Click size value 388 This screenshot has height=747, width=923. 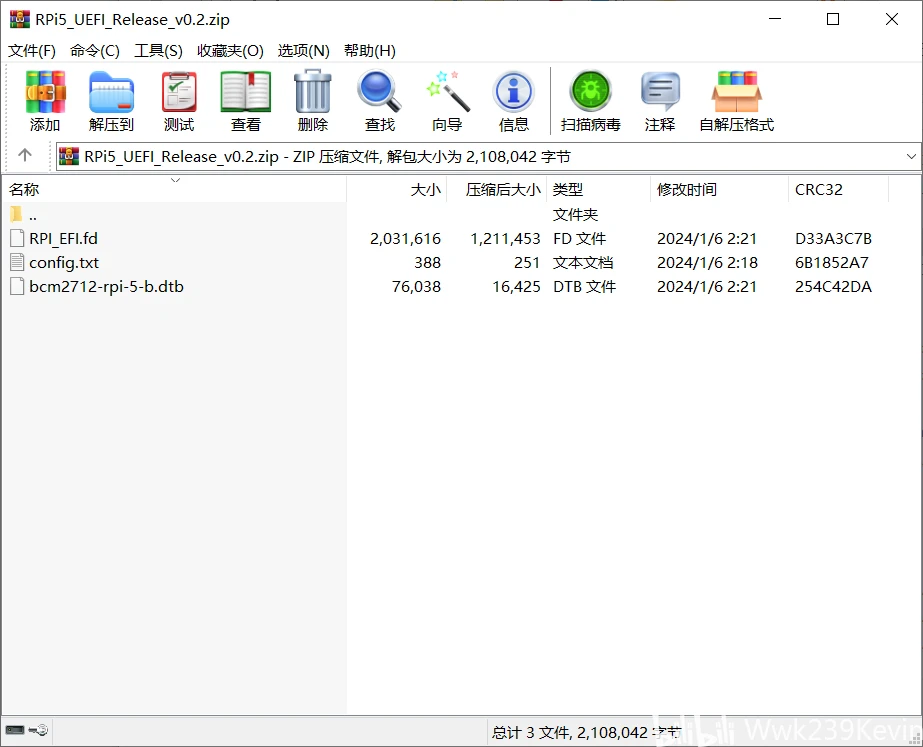point(427,263)
